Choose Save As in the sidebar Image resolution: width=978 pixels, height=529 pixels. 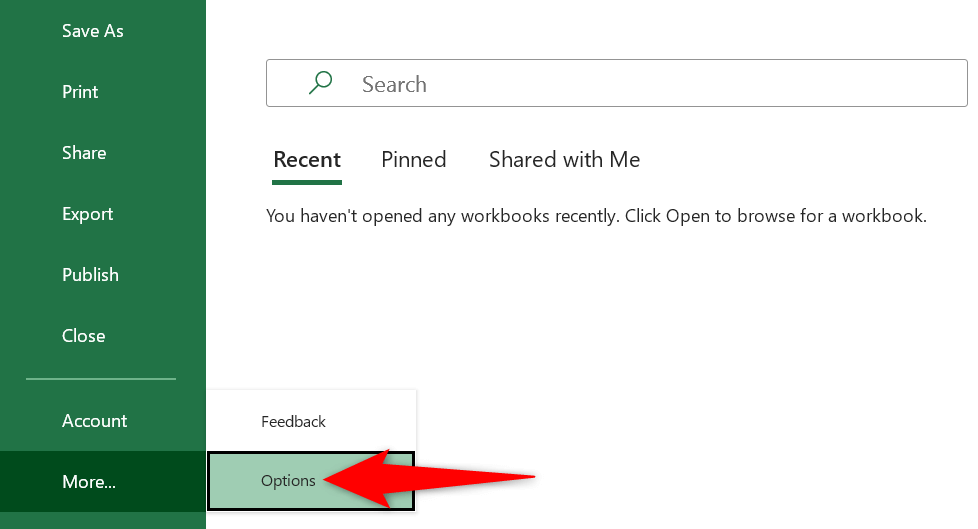pyautogui.click(x=93, y=31)
